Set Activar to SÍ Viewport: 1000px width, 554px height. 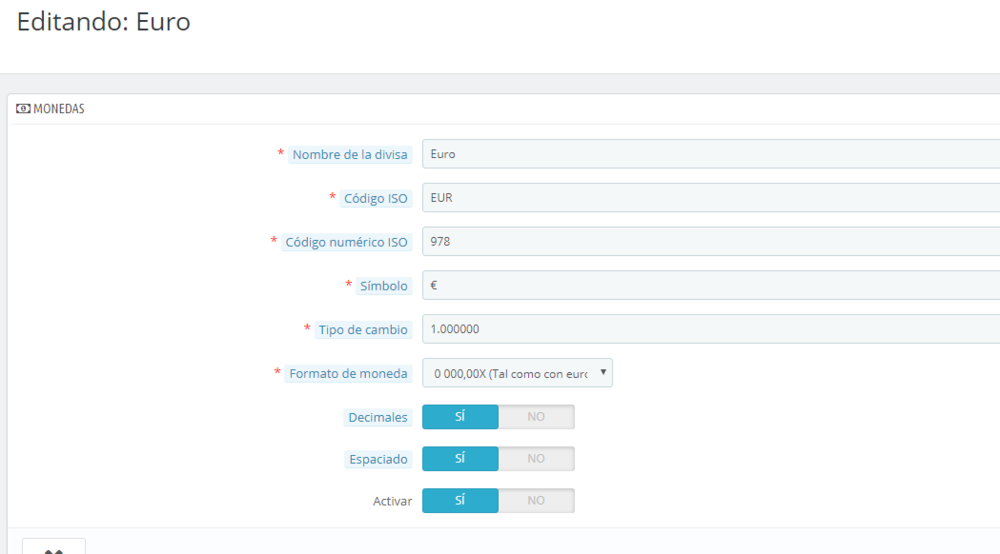point(460,500)
